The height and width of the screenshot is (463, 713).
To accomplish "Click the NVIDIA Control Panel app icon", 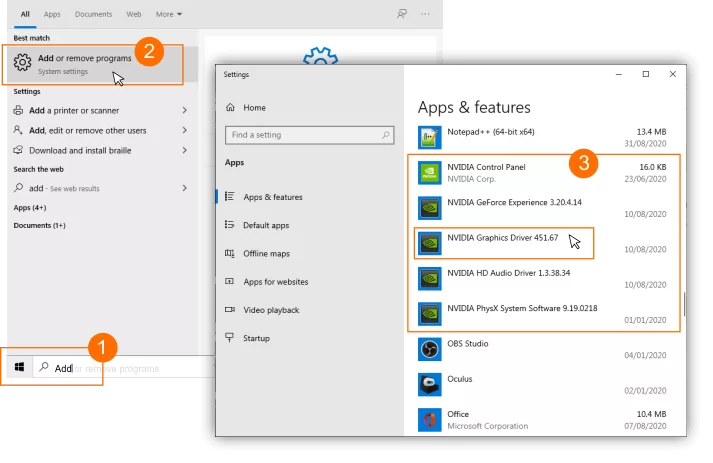I will [x=430, y=173].
